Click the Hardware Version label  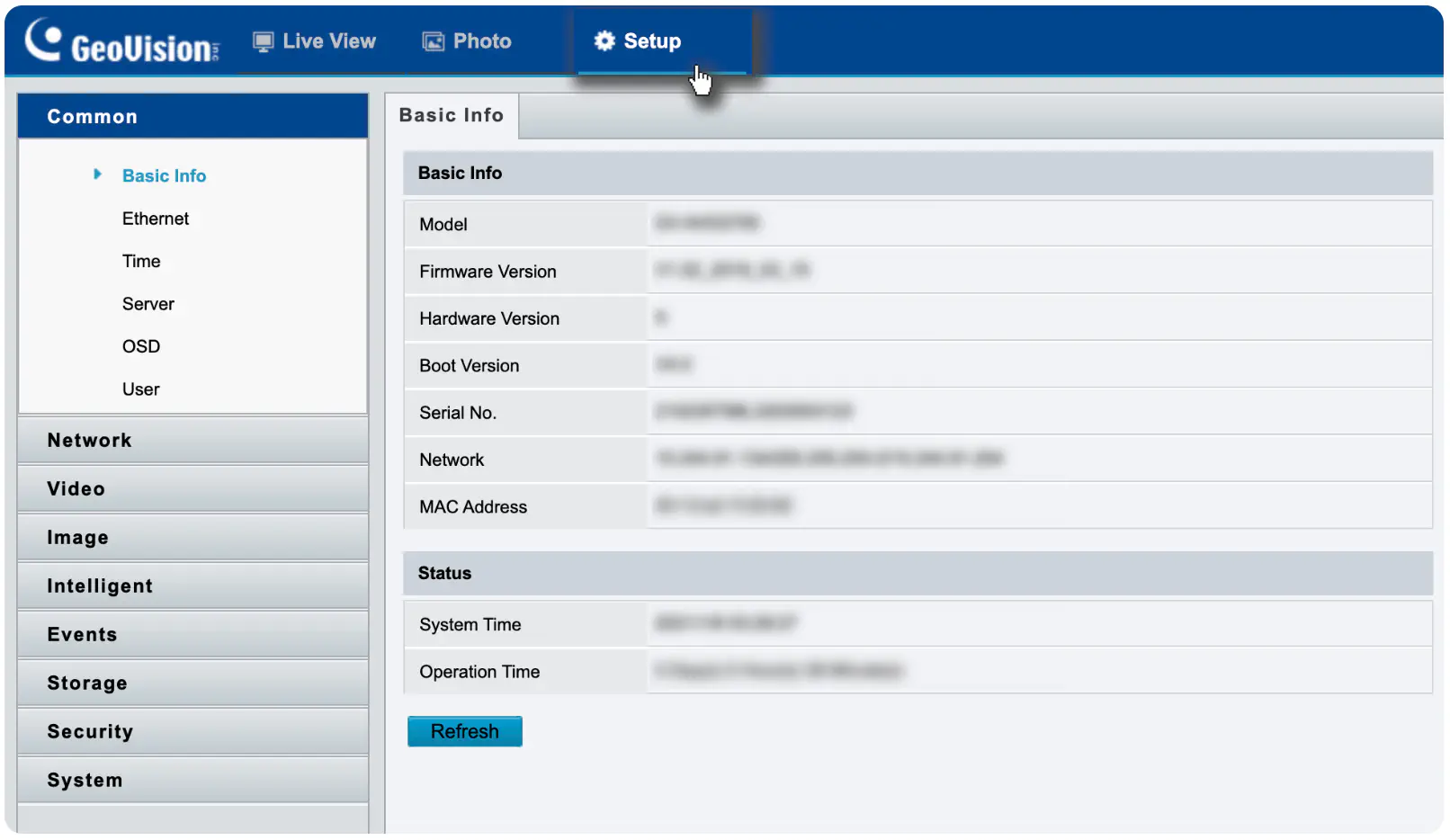[489, 318]
